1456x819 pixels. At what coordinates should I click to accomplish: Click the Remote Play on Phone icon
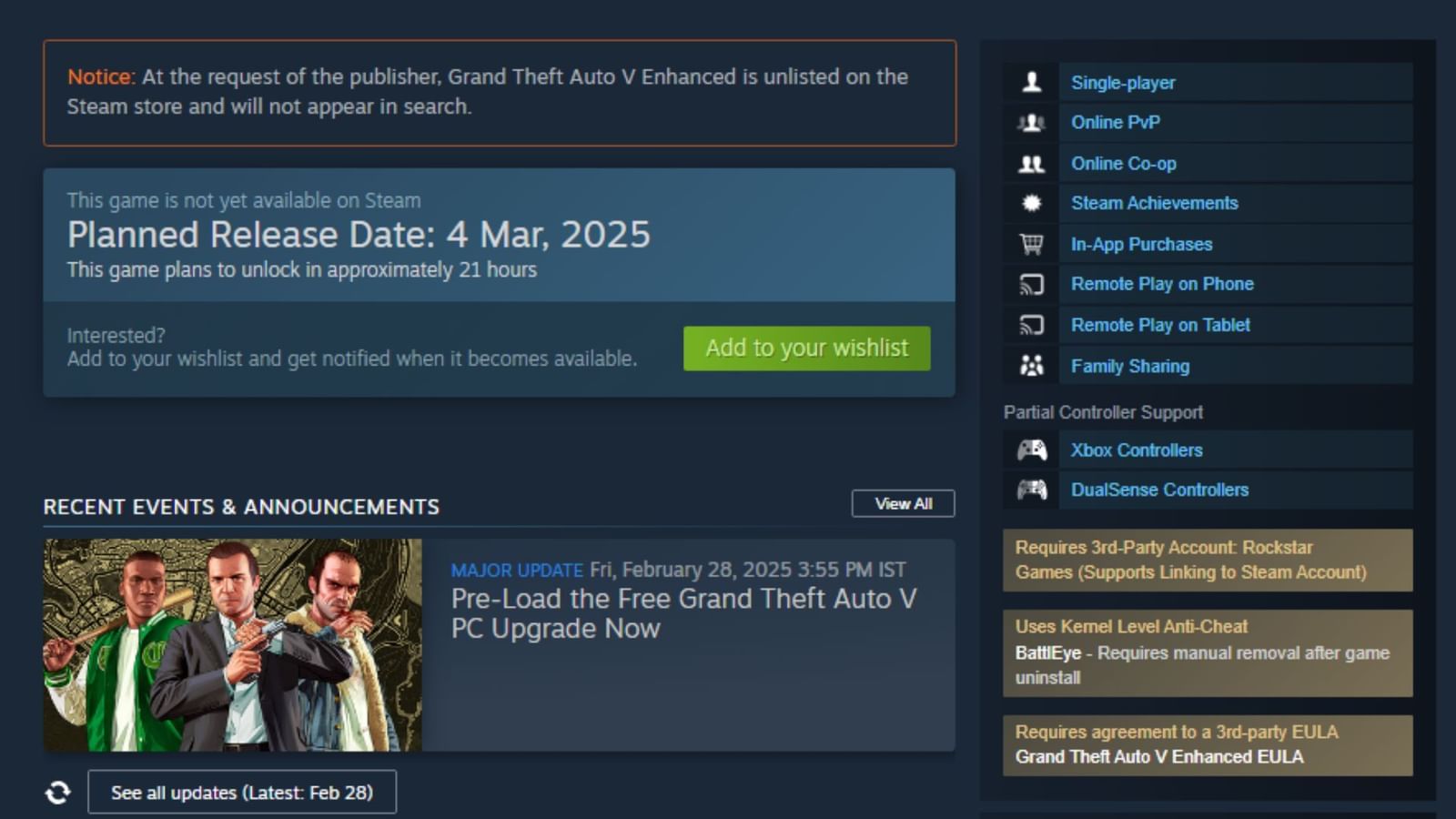click(x=1032, y=284)
